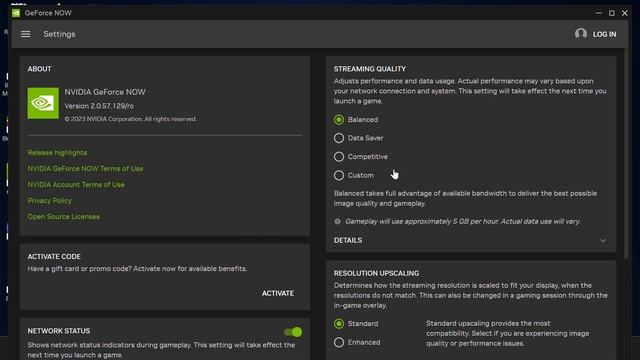Screen dimensions: 640x360
Task: Click the info icon beside data usage note
Action: point(337,222)
